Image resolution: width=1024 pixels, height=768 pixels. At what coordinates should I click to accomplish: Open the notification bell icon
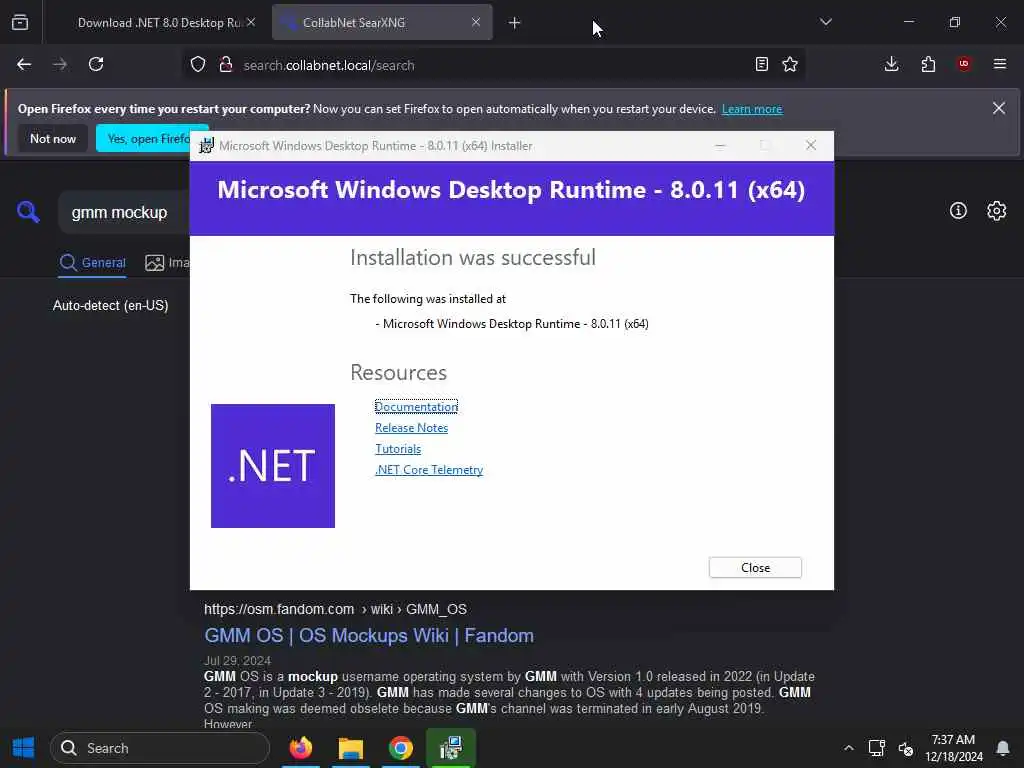point(1002,748)
